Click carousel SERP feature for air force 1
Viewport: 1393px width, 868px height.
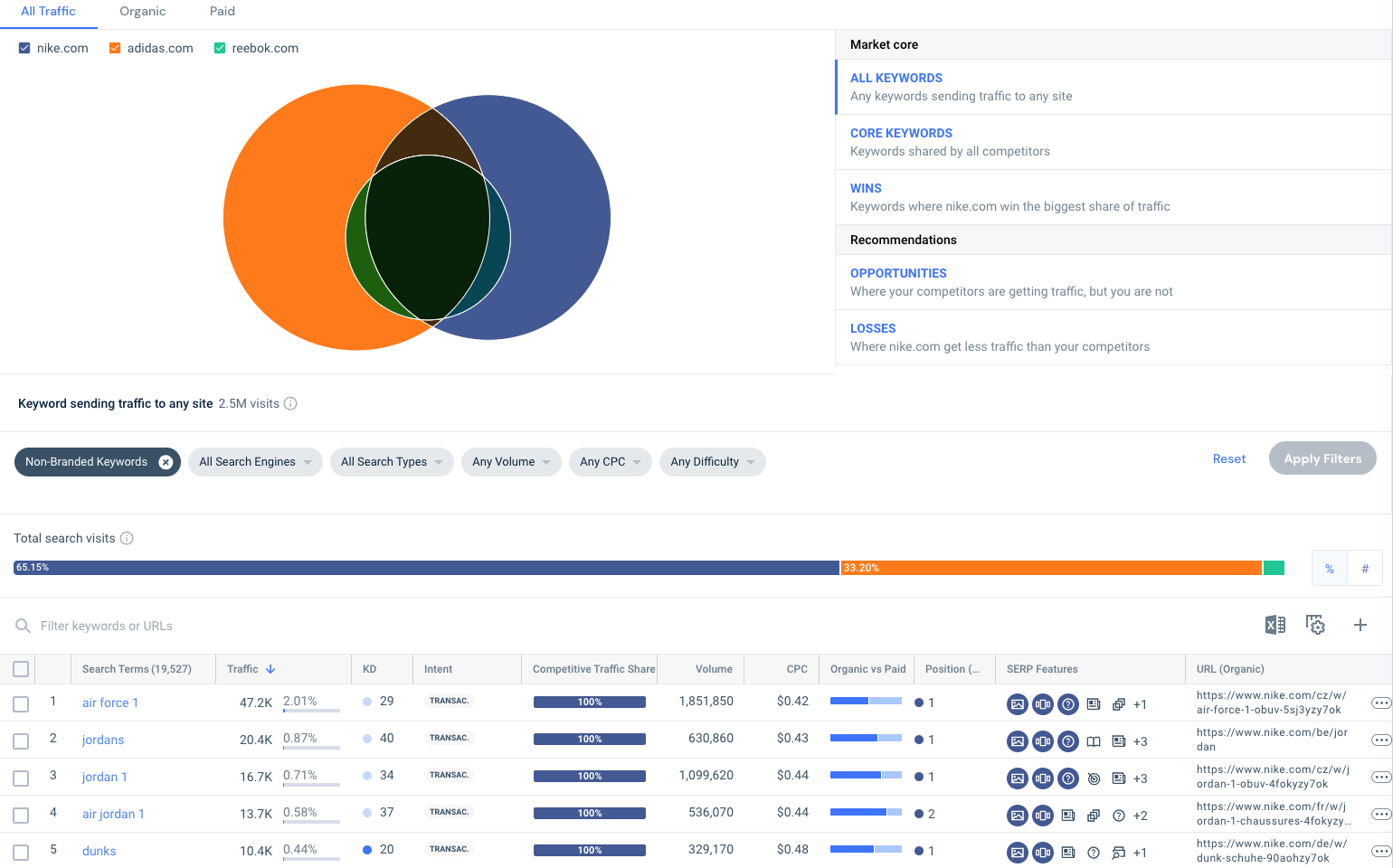tap(1043, 704)
